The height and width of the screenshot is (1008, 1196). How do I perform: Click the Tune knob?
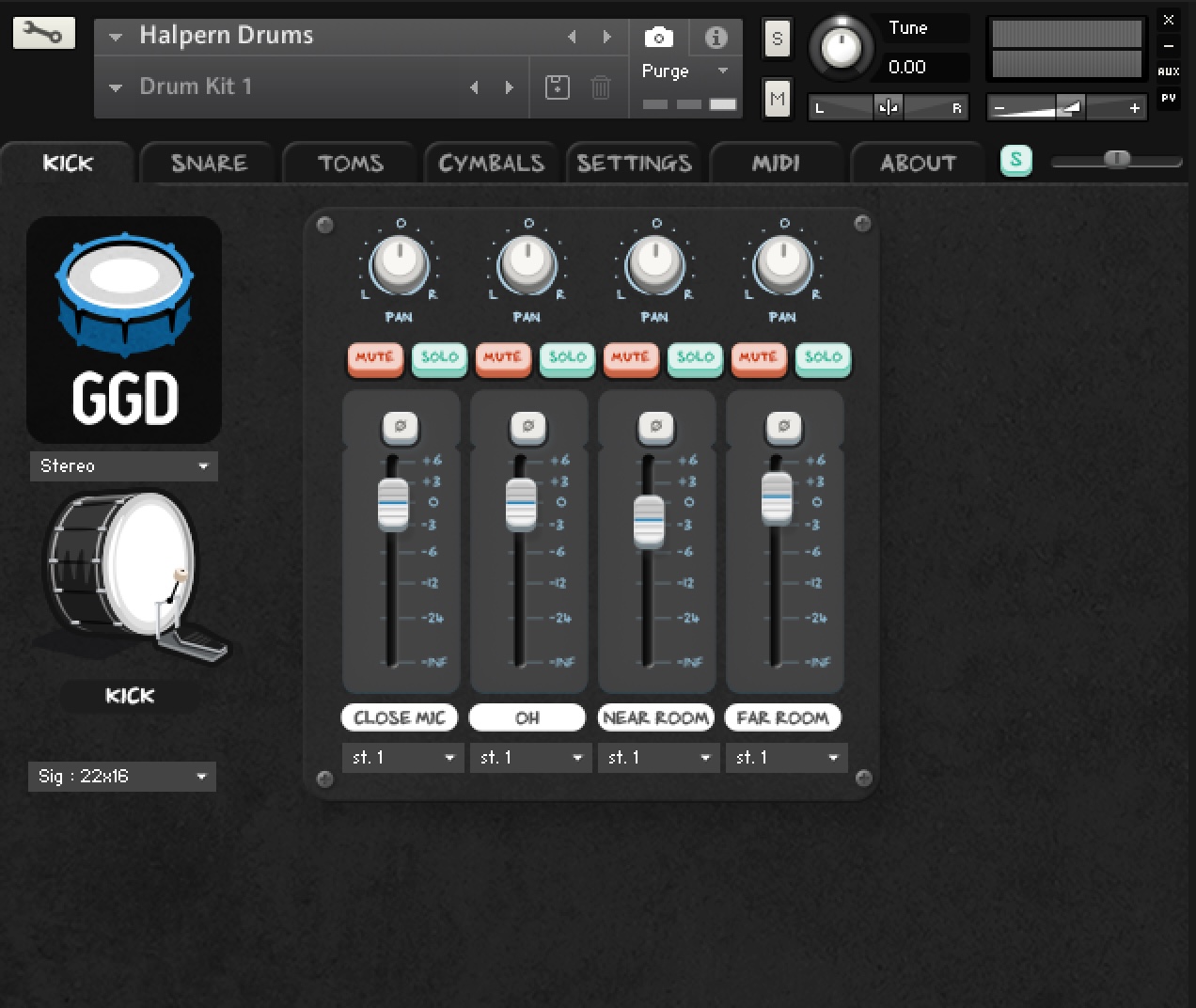coord(842,47)
